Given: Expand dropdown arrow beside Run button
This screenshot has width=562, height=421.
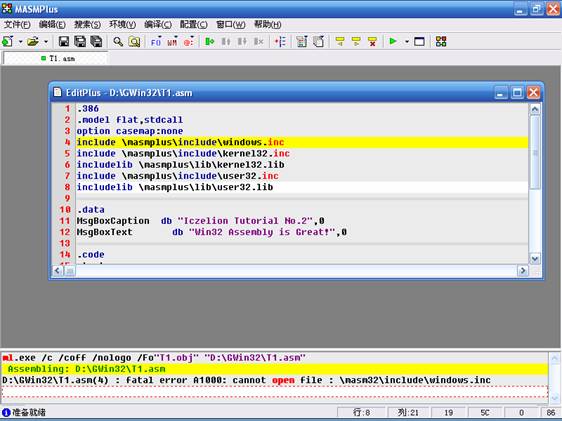Looking at the screenshot, I should [x=407, y=42].
